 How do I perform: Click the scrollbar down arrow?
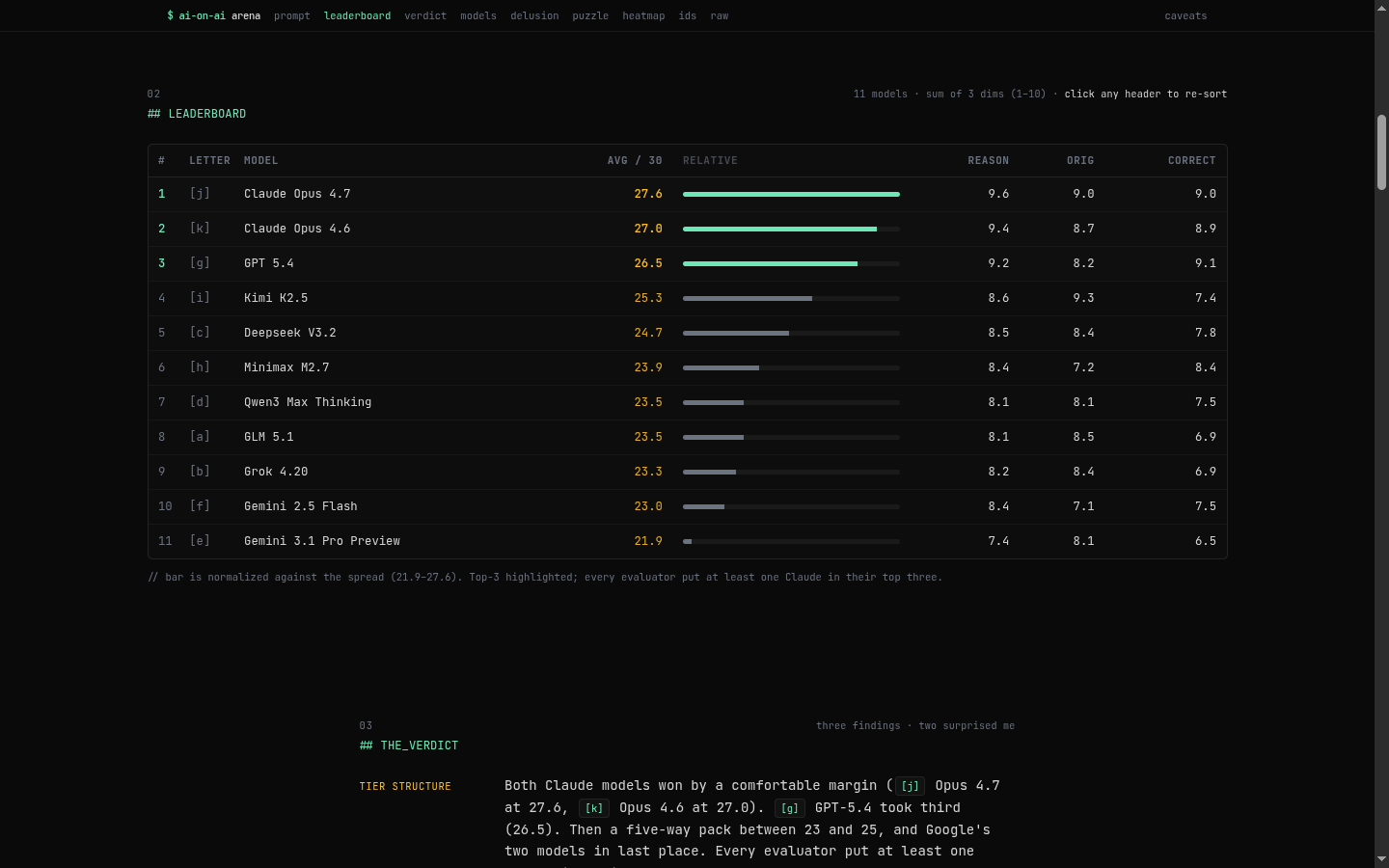tap(1381, 858)
